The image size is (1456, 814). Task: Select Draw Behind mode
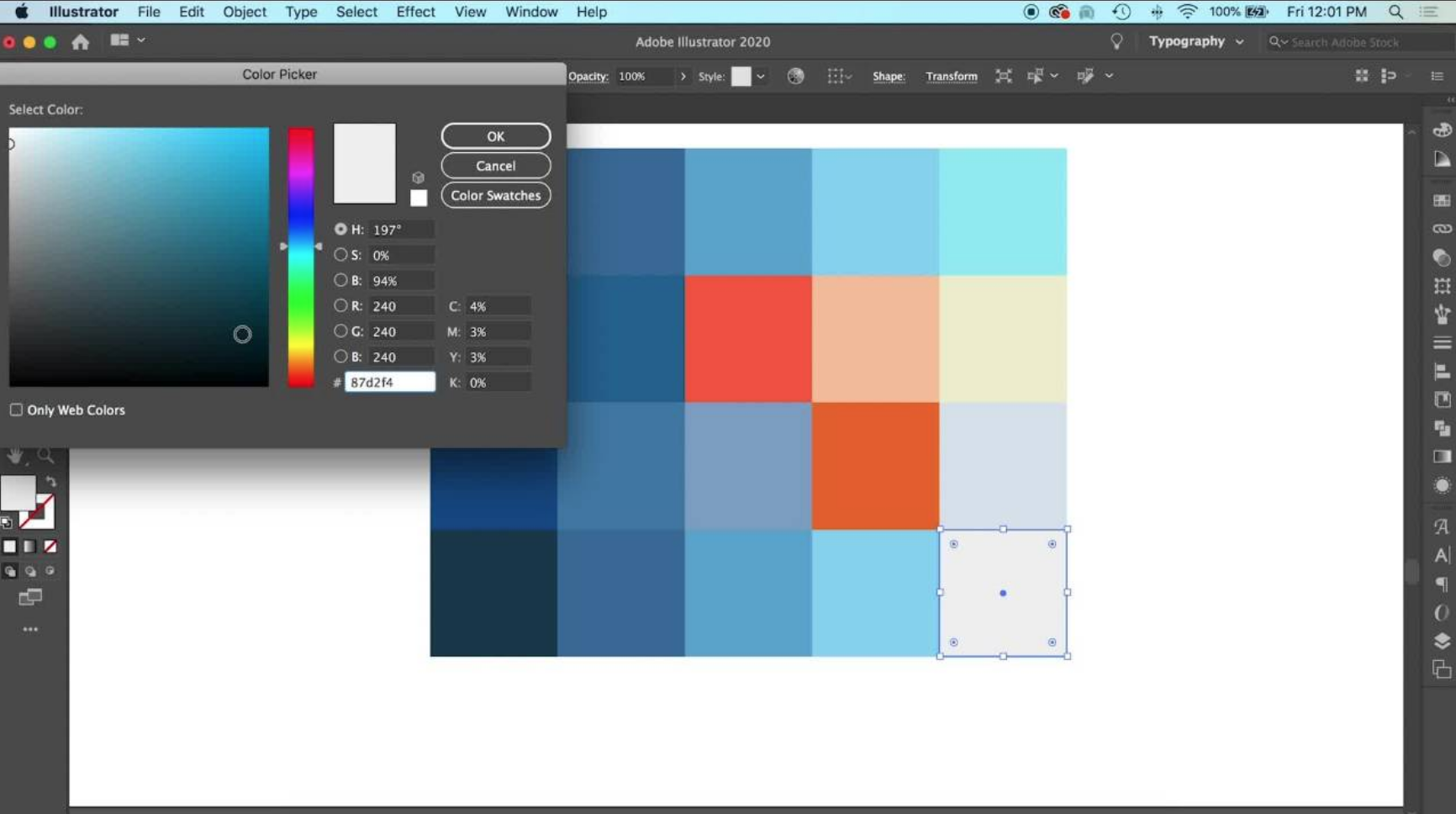[30, 571]
